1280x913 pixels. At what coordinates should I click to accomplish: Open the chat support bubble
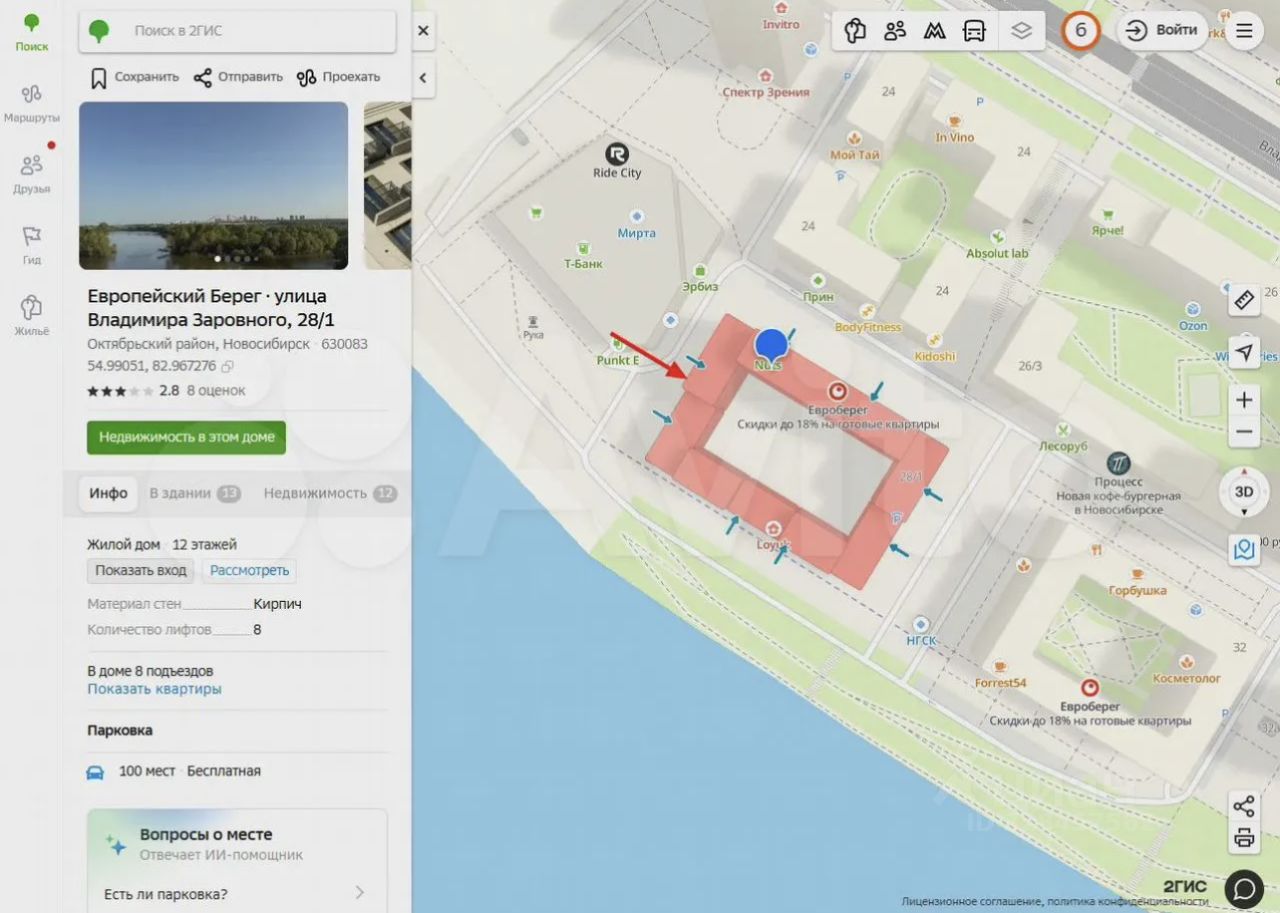(x=1244, y=887)
